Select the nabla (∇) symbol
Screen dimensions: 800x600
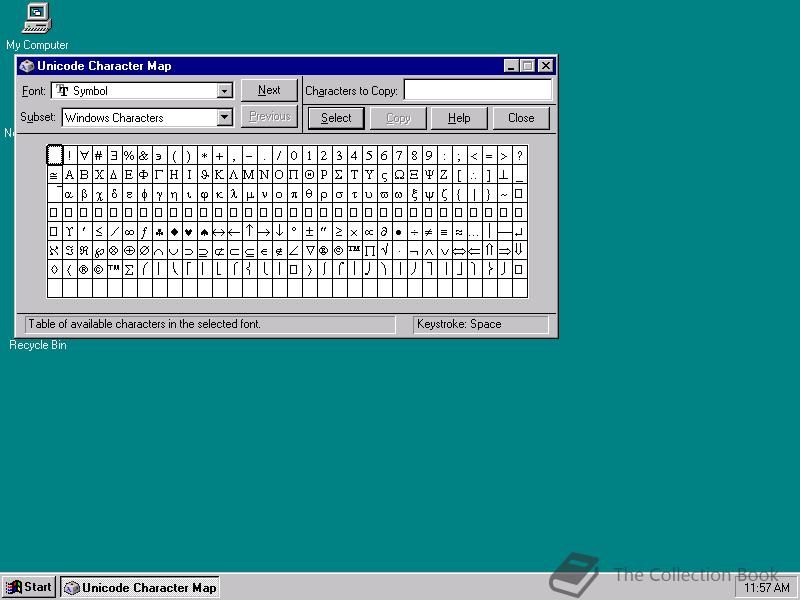pos(310,251)
